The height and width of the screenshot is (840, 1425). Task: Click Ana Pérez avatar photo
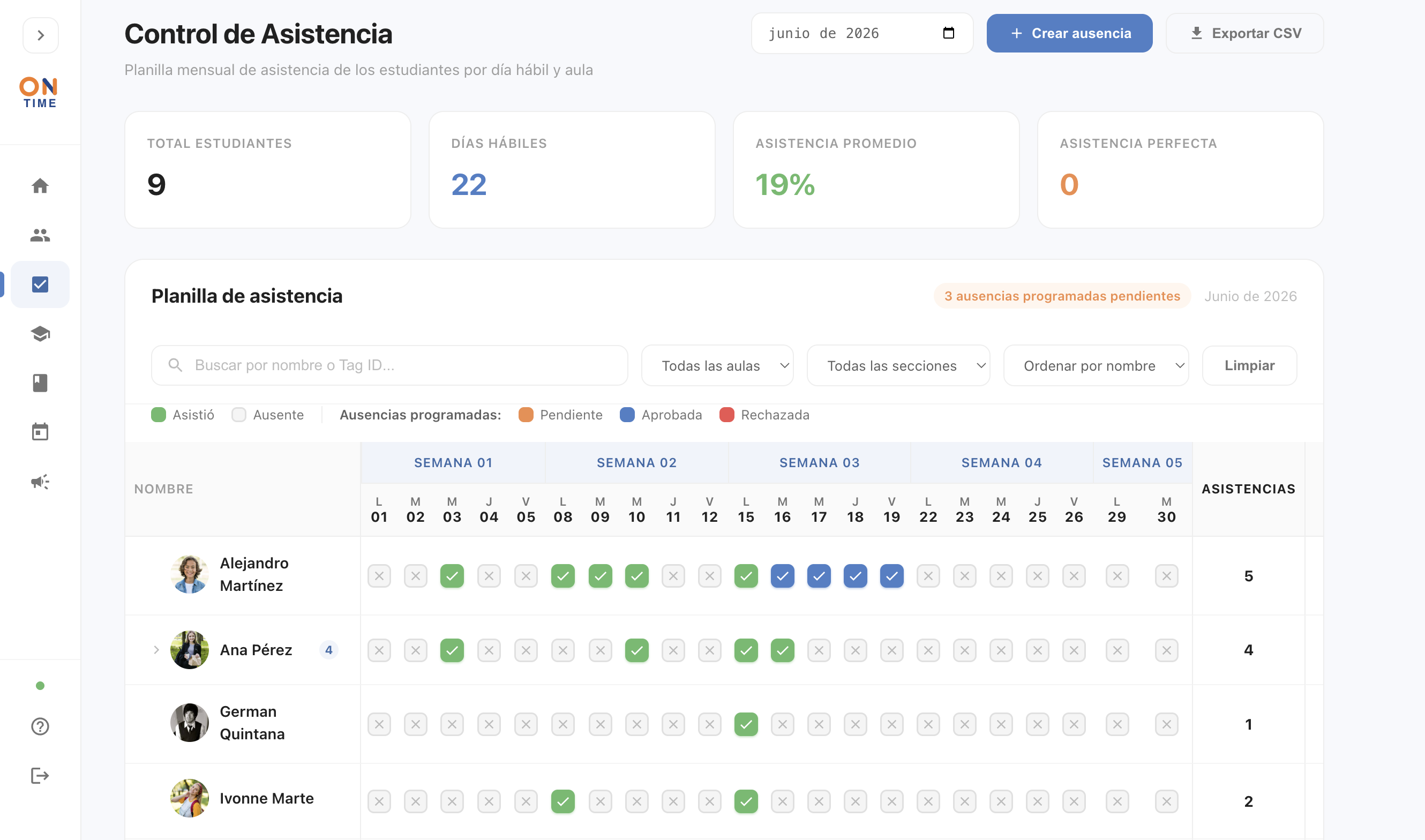pos(190,650)
